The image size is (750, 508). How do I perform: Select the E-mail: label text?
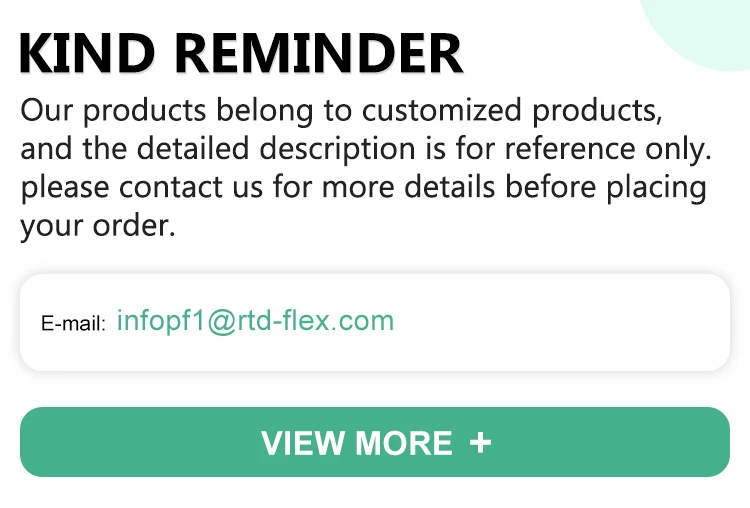click(x=73, y=324)
